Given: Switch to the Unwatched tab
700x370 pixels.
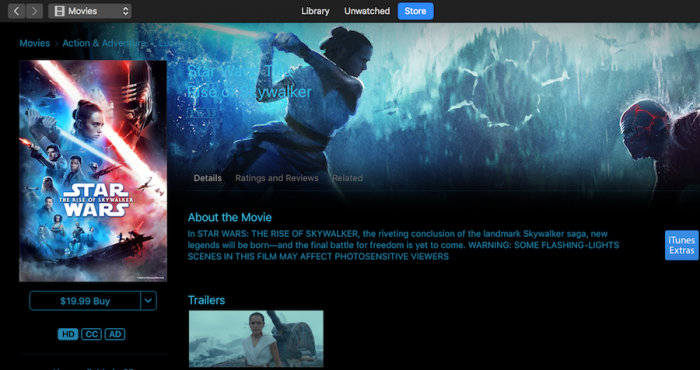Looking at the screenshot, I should point(367,11).
